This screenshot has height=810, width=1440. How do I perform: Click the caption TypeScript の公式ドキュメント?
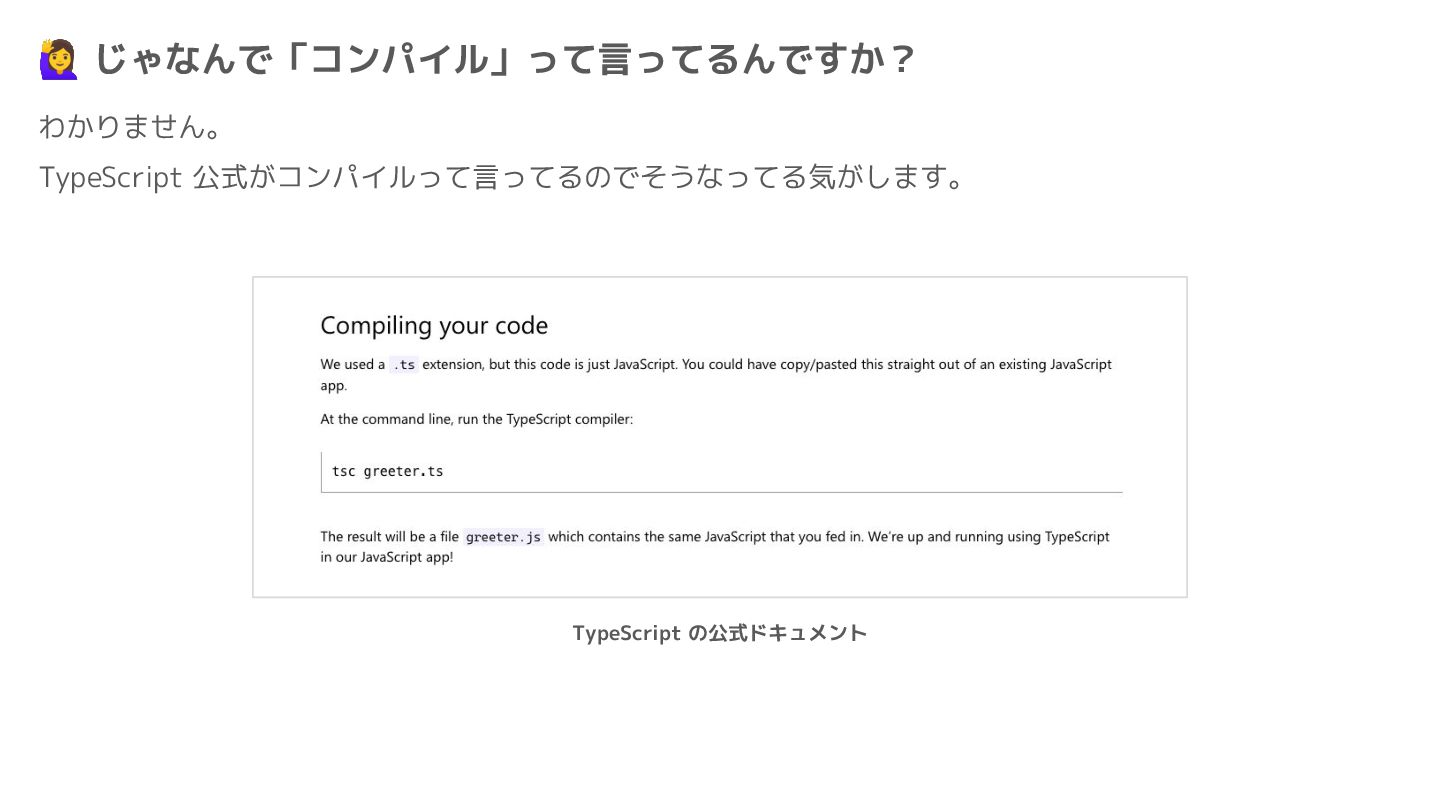[720, 633]
